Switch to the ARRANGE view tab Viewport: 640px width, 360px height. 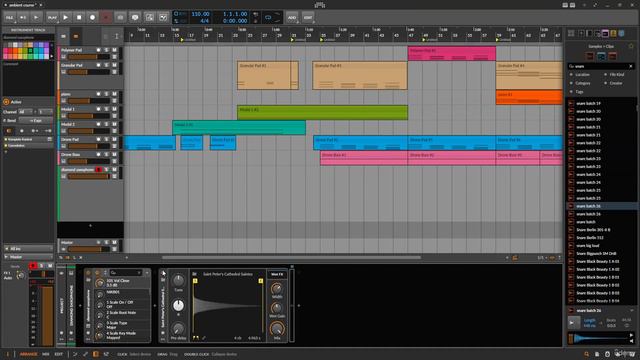(29, 354)
